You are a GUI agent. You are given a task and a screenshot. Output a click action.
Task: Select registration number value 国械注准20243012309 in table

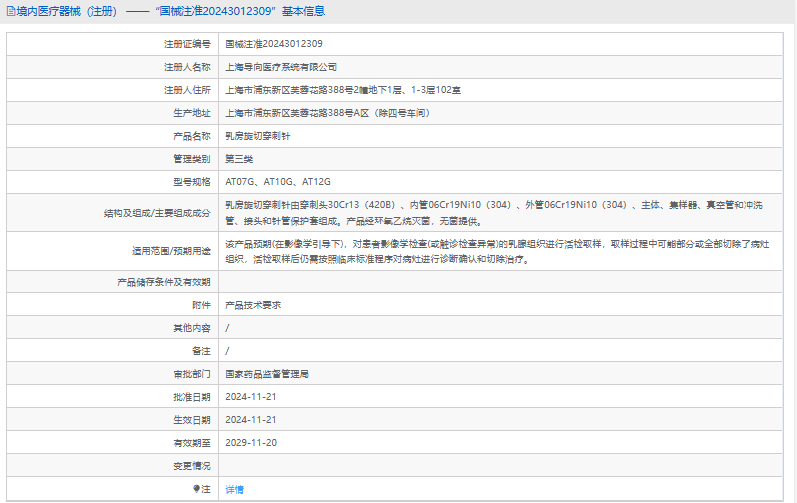(x=274, y=44)
